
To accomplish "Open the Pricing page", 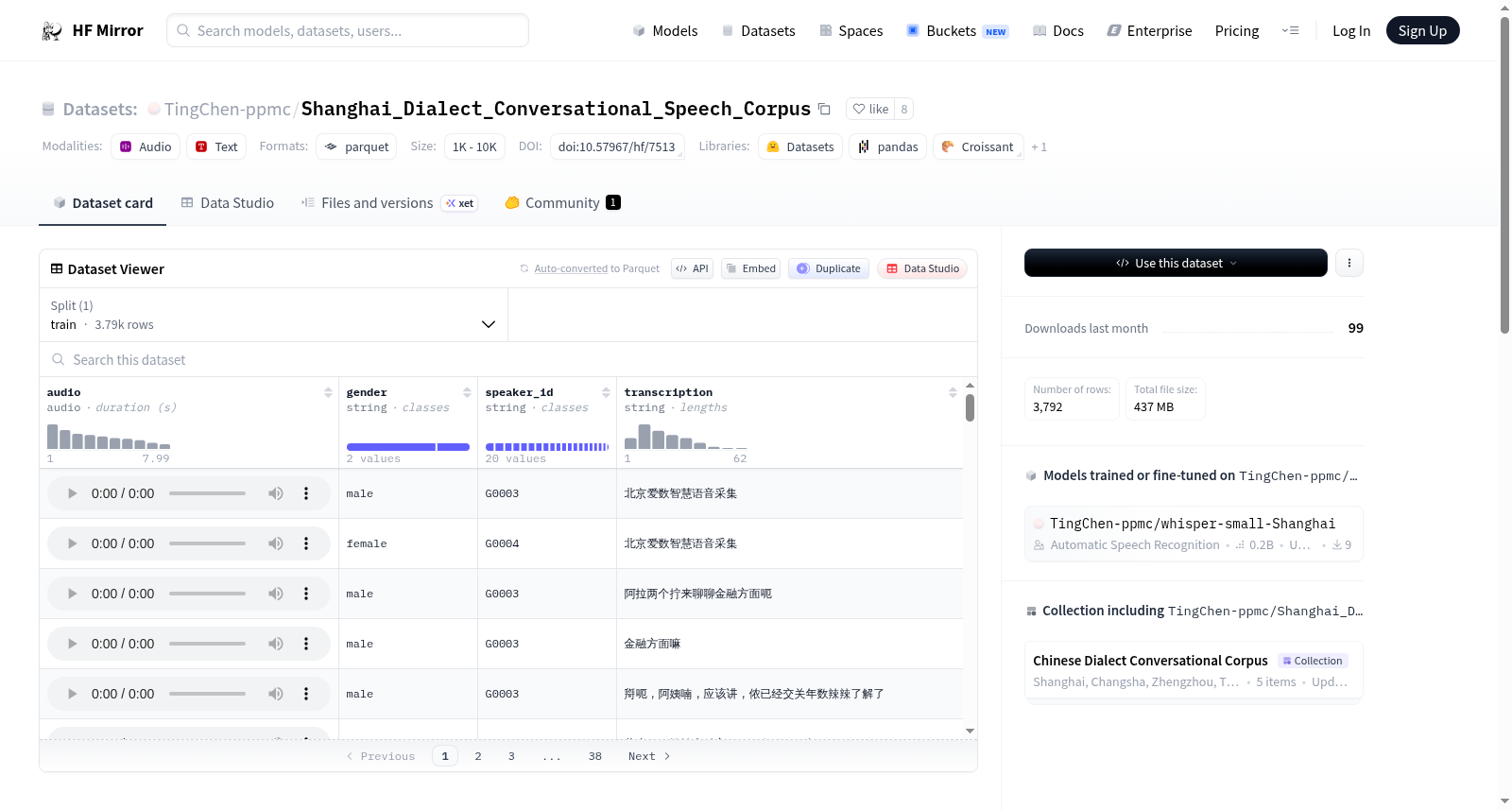I will (1237, 31).
